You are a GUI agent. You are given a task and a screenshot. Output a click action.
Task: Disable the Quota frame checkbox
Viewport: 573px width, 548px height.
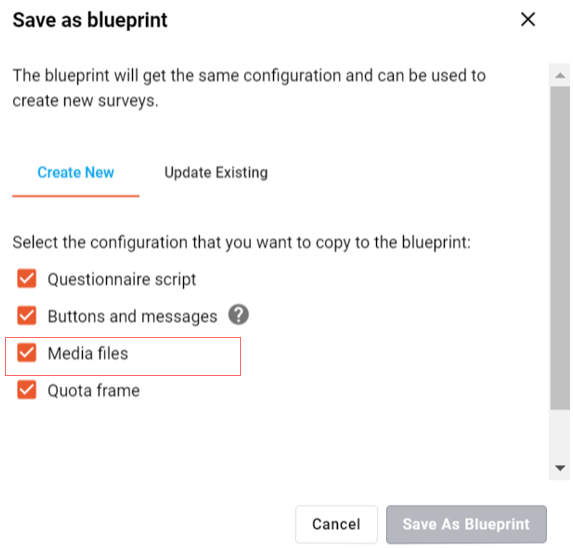pyautogui.click(x=27, y=390)
